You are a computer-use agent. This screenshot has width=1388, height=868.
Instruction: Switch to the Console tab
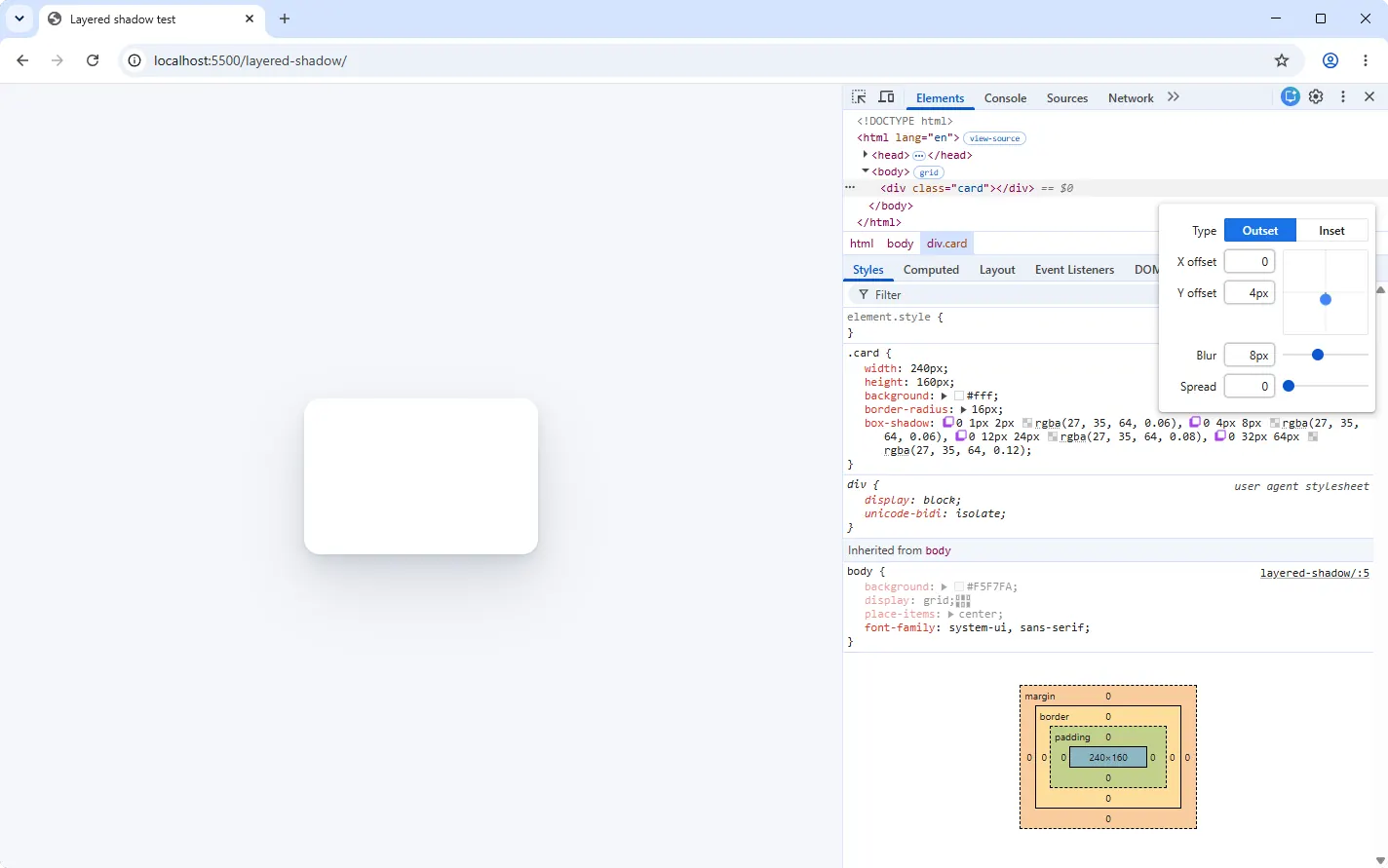point(1005,98)
